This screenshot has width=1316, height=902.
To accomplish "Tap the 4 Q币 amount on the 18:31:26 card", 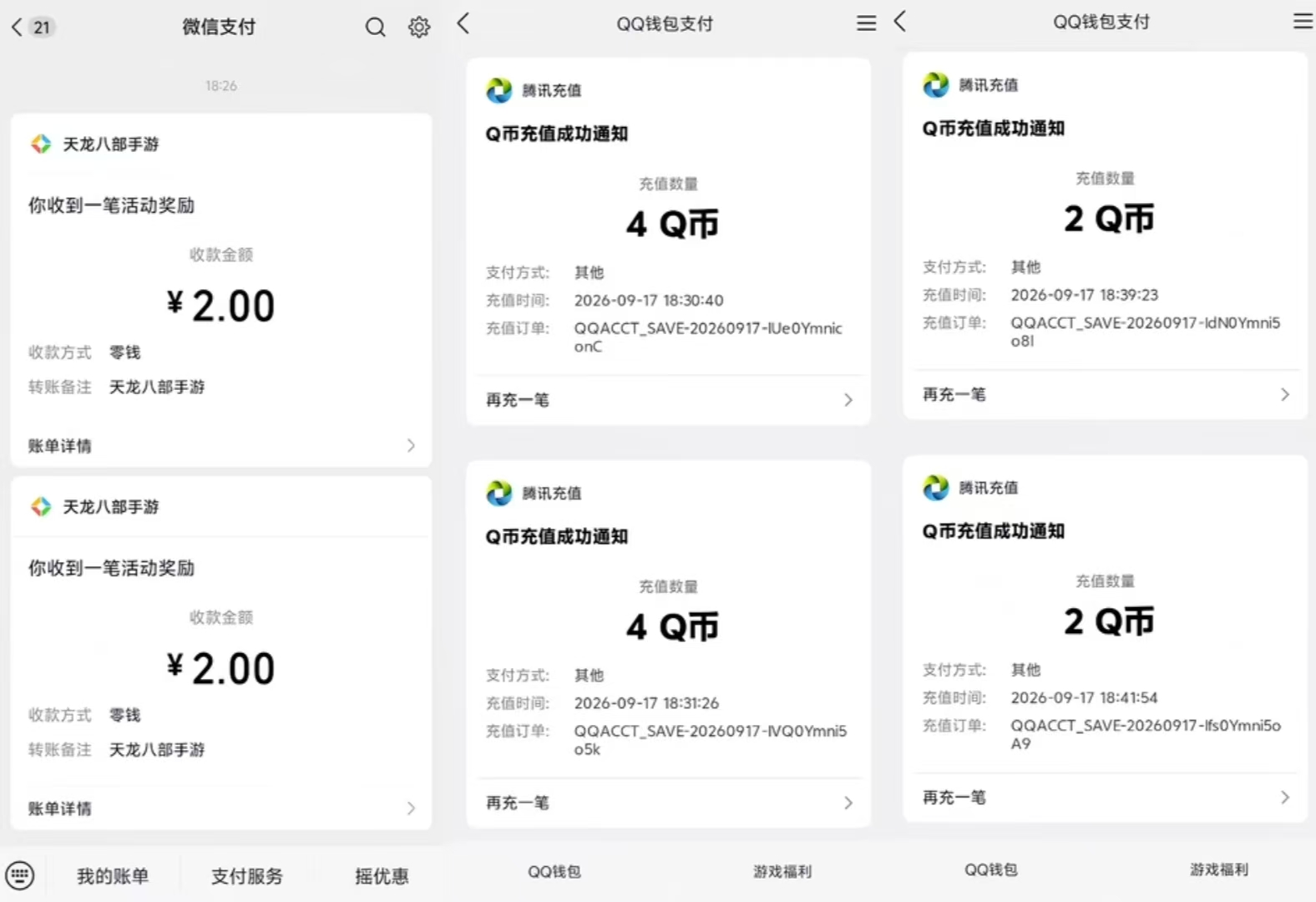I will 672,626.
